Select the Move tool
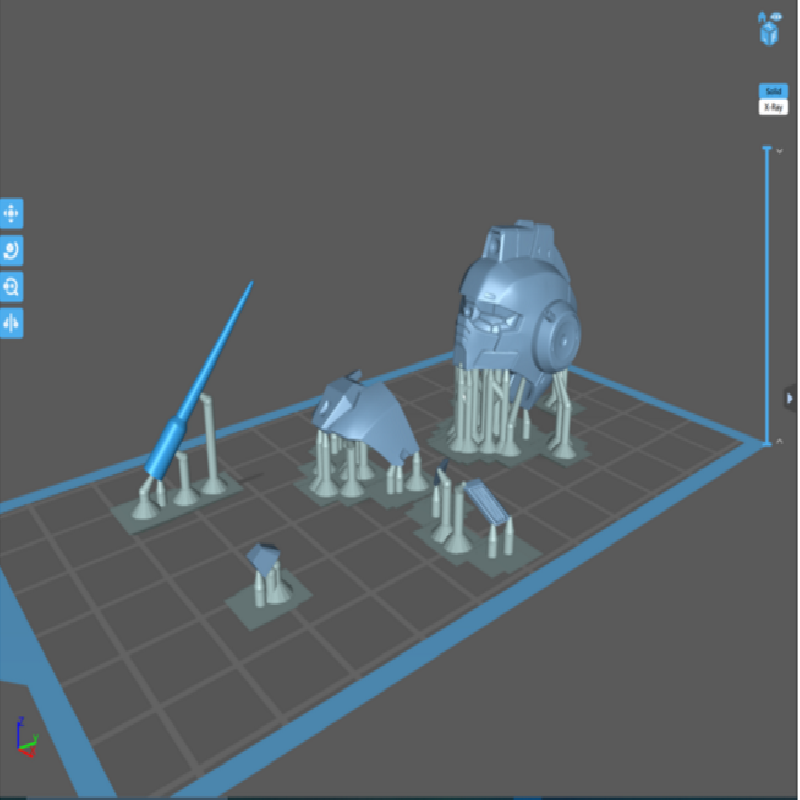This screenshot has height=800, width=800. [11, 213]
